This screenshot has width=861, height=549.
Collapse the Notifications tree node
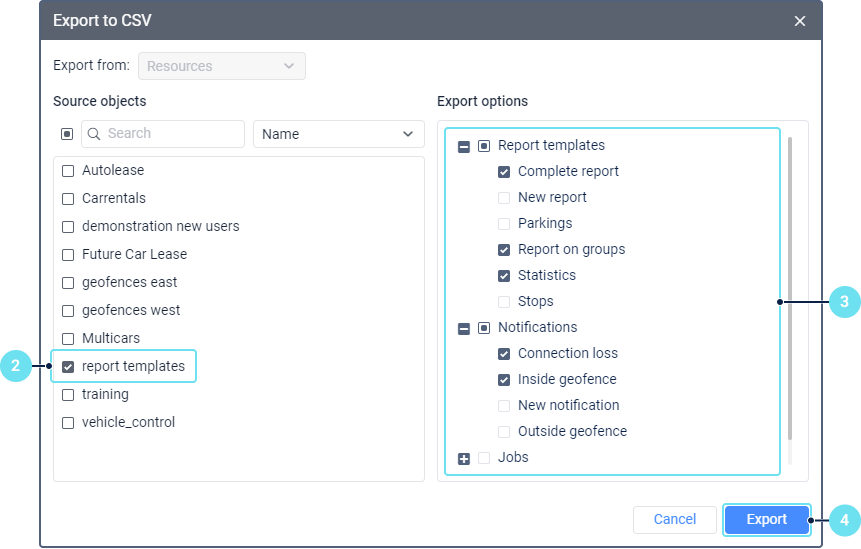point(464,328)
